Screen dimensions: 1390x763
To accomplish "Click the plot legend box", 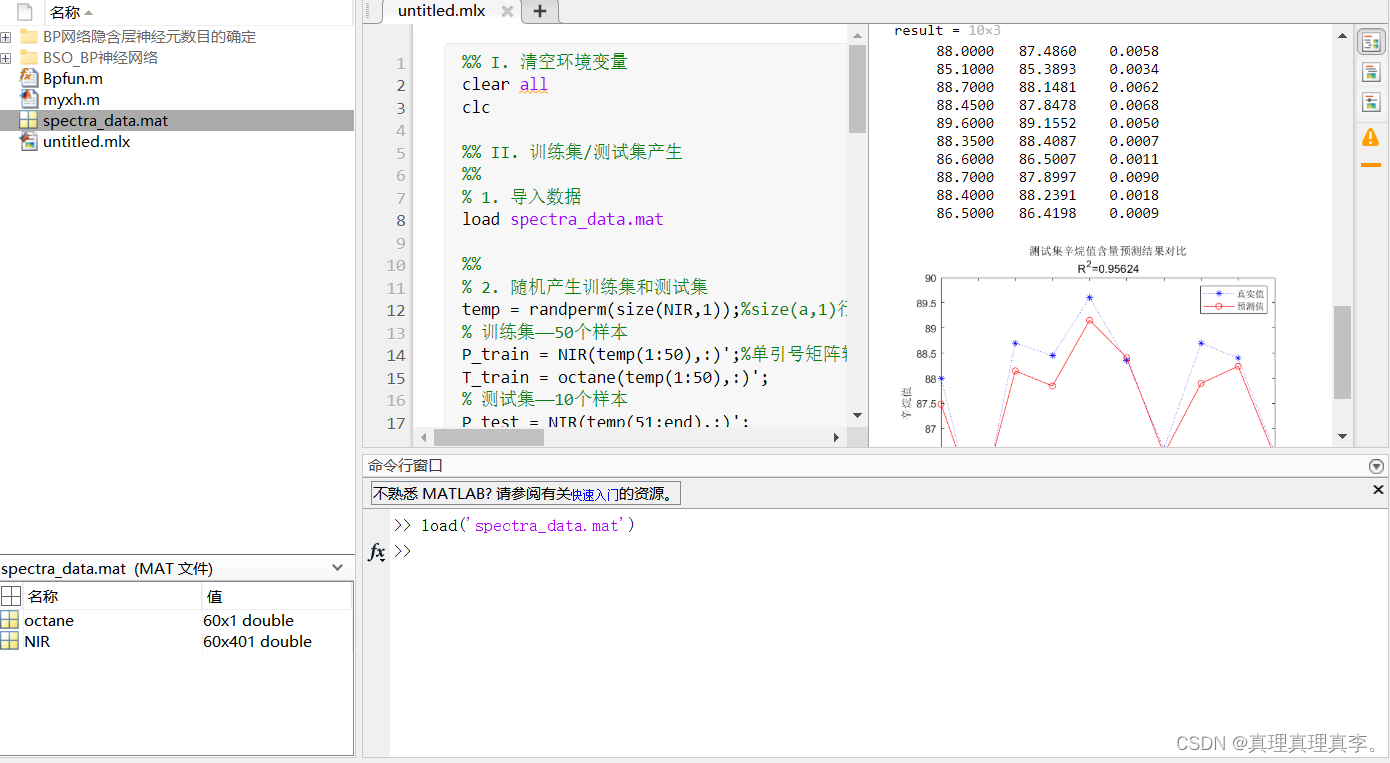I will (x=1236, y=299).
